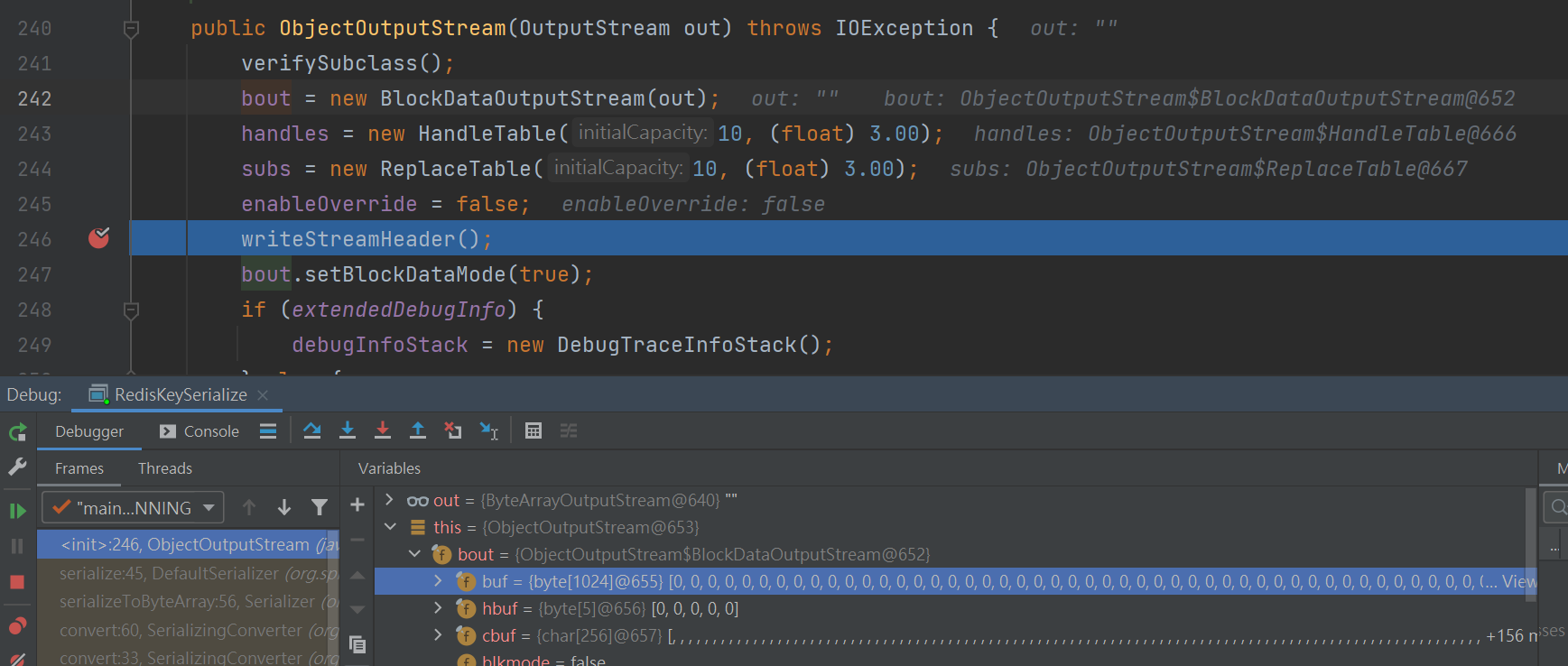Click the blue Step Into icon
The height and width of the screenshot is (666, 1568).
[x=348, y=430]
